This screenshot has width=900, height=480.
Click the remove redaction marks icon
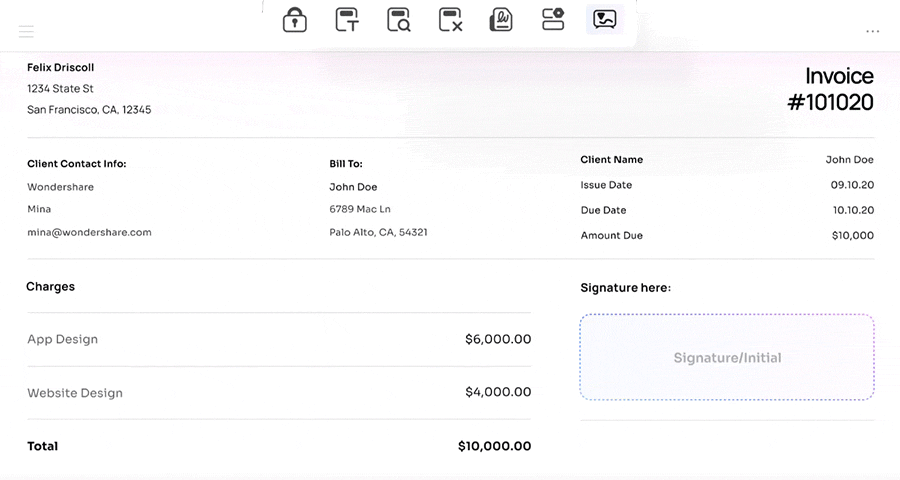(x=450, y=20)
